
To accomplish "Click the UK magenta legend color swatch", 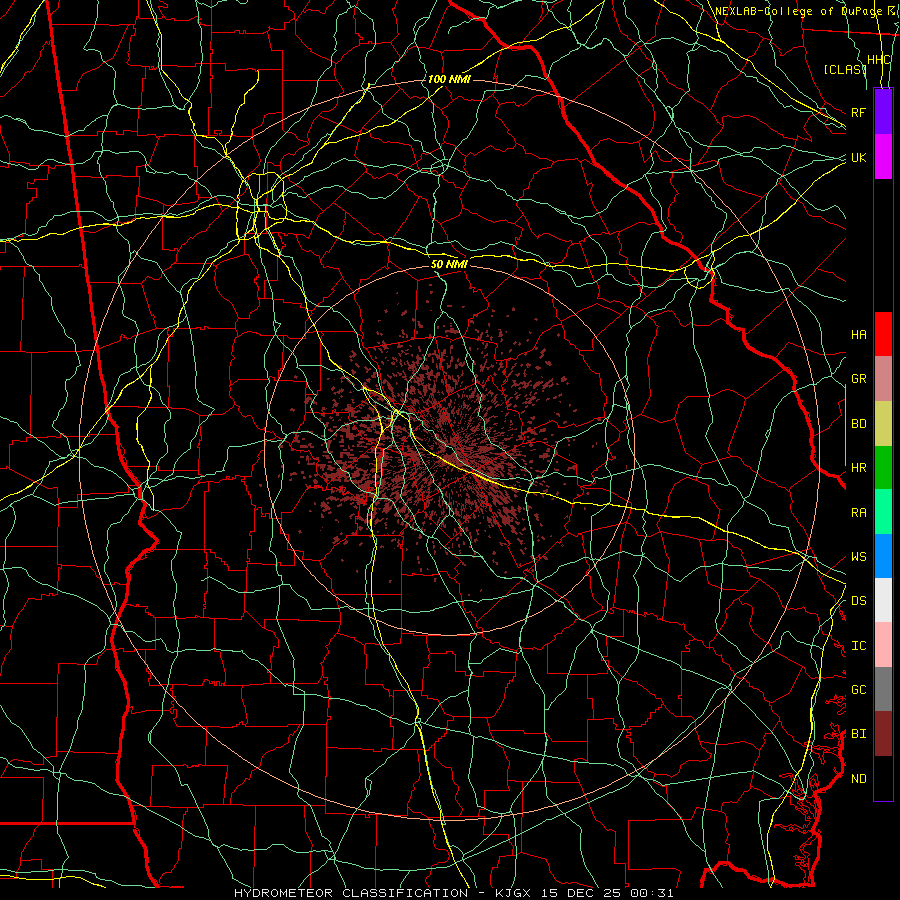I will pyautogui.click(x=883, y=157).
